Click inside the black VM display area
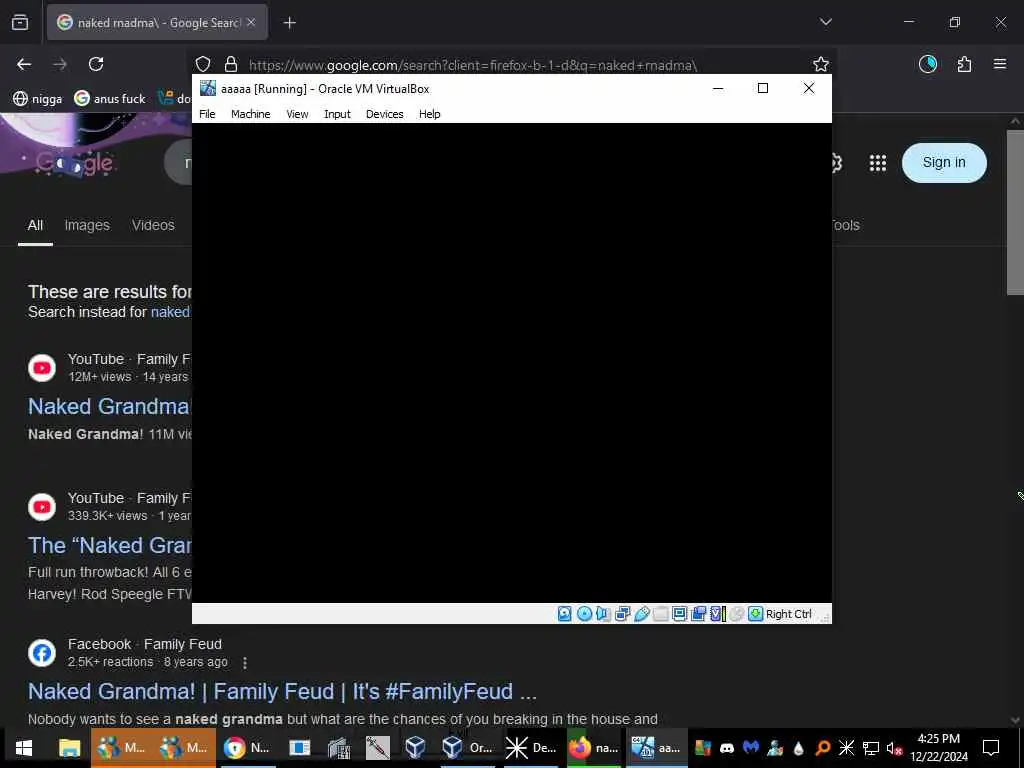This screenshot has height=768, width=1024. [x=511, y=362]
